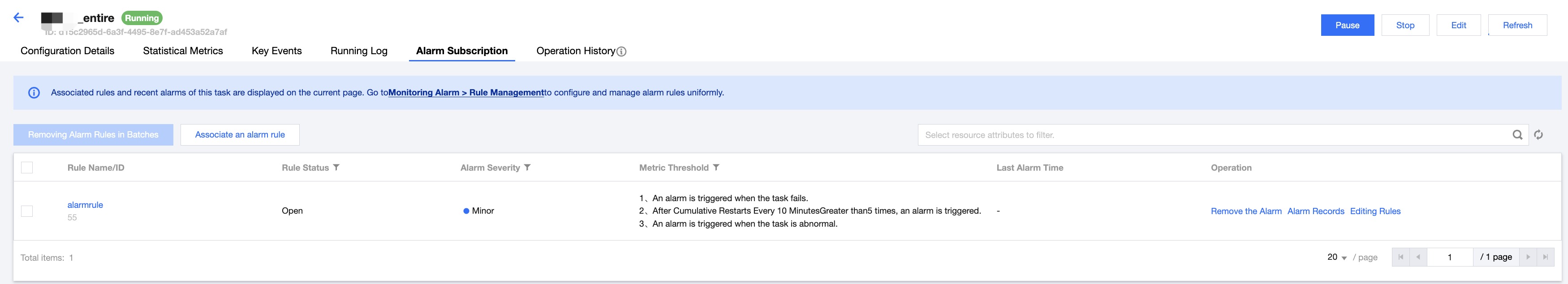Click the Remove the Alarm link

(1246, 211)
